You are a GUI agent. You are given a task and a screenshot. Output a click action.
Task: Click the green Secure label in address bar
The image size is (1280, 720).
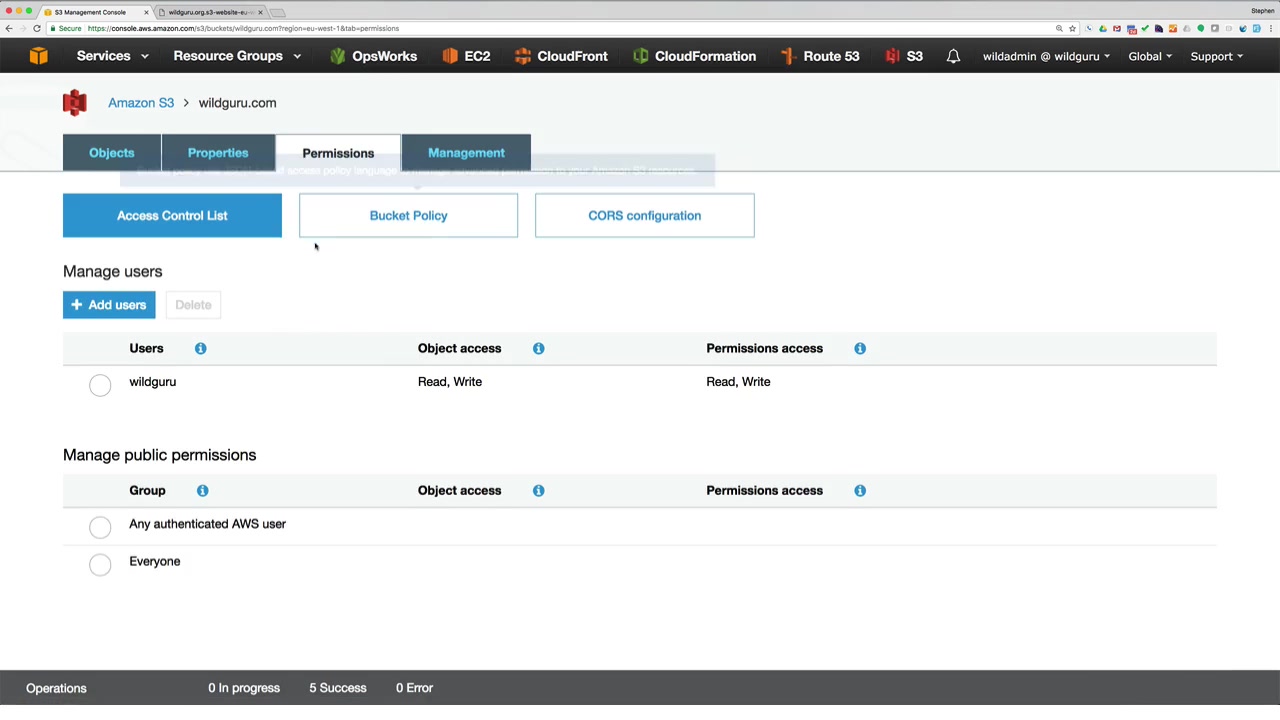click(x=66, y=28)
